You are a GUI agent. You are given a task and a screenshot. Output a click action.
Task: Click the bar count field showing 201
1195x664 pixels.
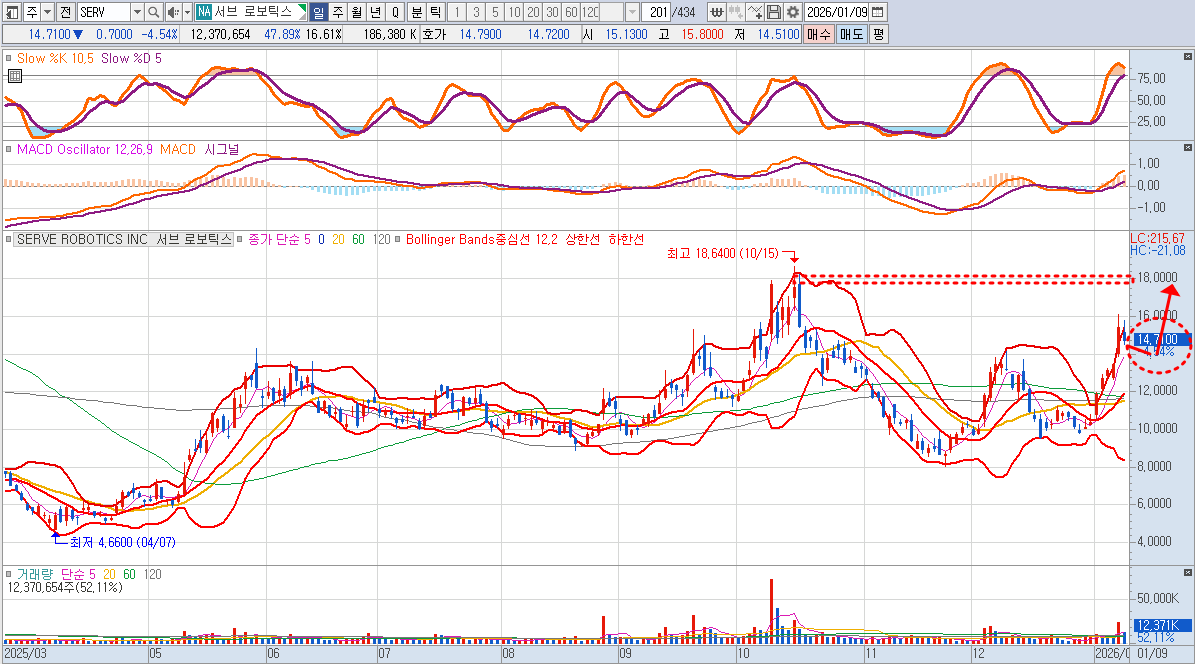[x=657, y=12]
